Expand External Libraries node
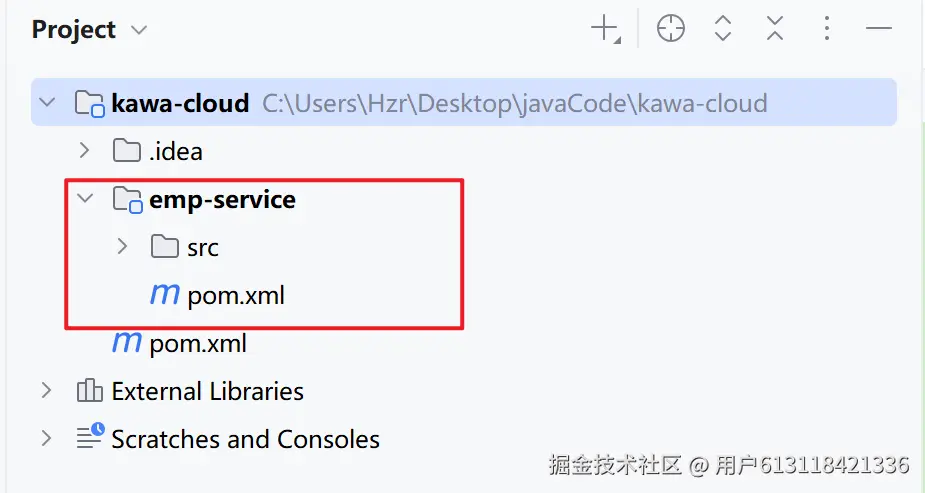This screenshot has width=925, height=493. tap(47, 391)
